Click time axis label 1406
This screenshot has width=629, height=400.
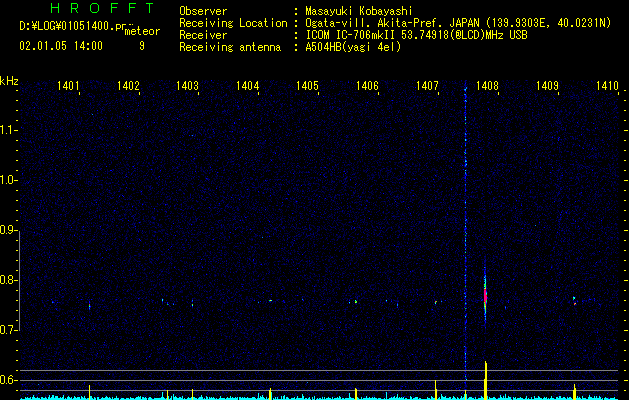point(367,85)
